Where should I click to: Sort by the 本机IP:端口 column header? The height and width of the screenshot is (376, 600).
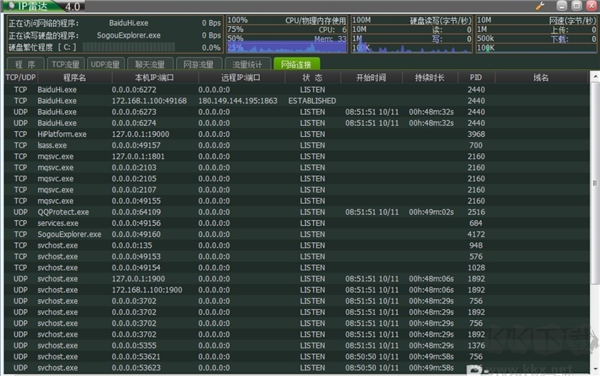(x=155, y=78)
